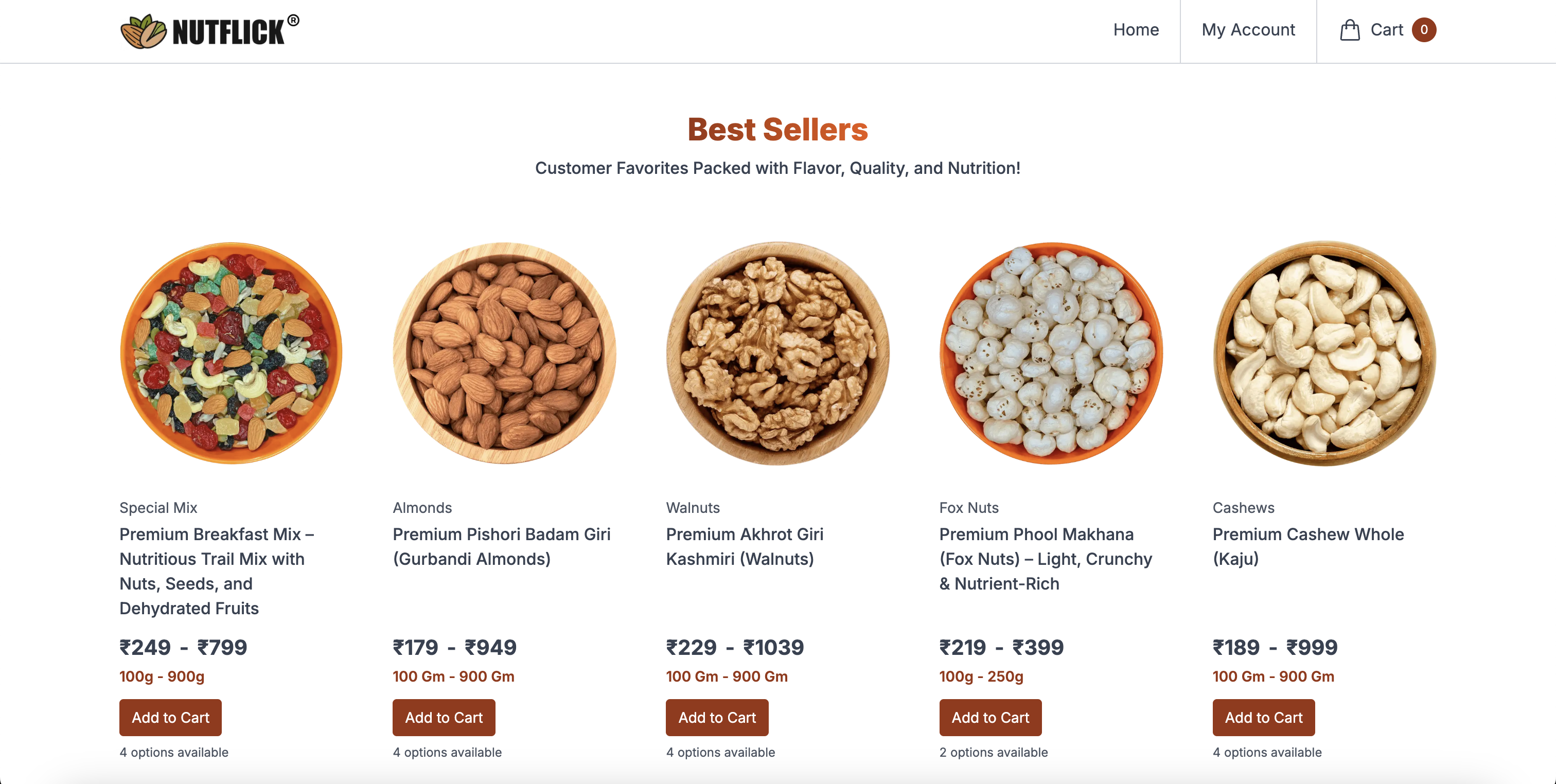Image resolution: width=1556 pixels, height=784 pixels.
Task: Open the walnuts bowl image
Action: pyautogui.click(x=777, y=353)
